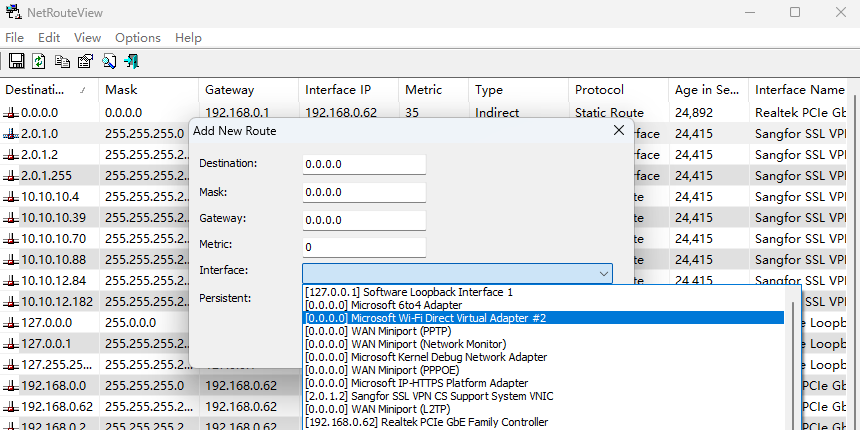This screenshot has width=860, height=430.
Task: Open the Options menu
Action: click(137, 37)
